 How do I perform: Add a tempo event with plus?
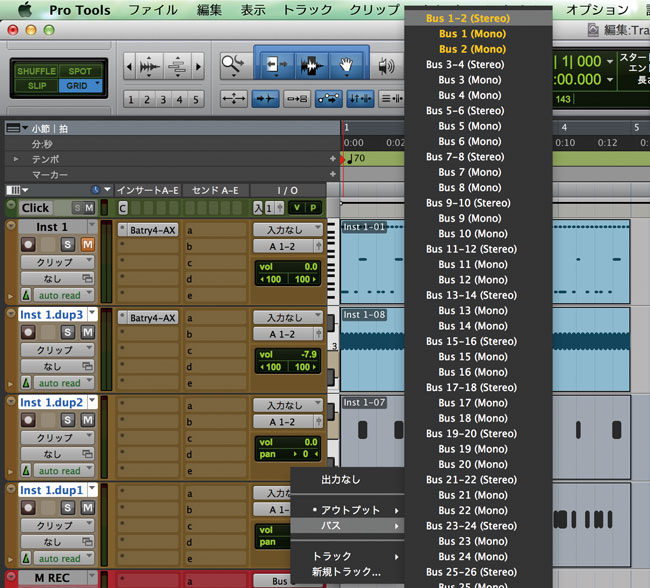point(332,159)
